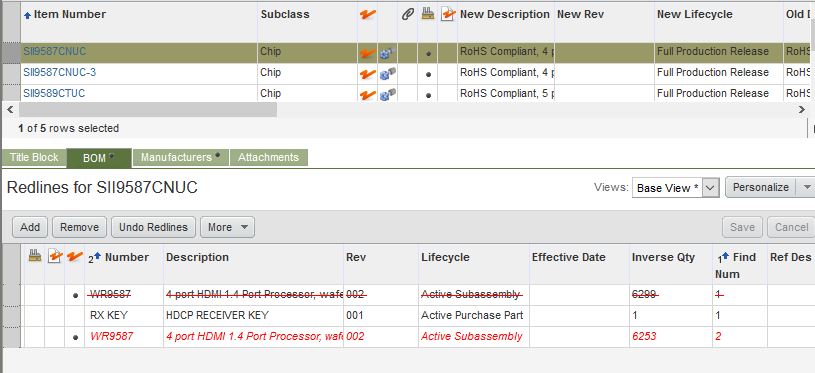
Task: Open the Personalize arrow dropdown
Action: point(807,187)
